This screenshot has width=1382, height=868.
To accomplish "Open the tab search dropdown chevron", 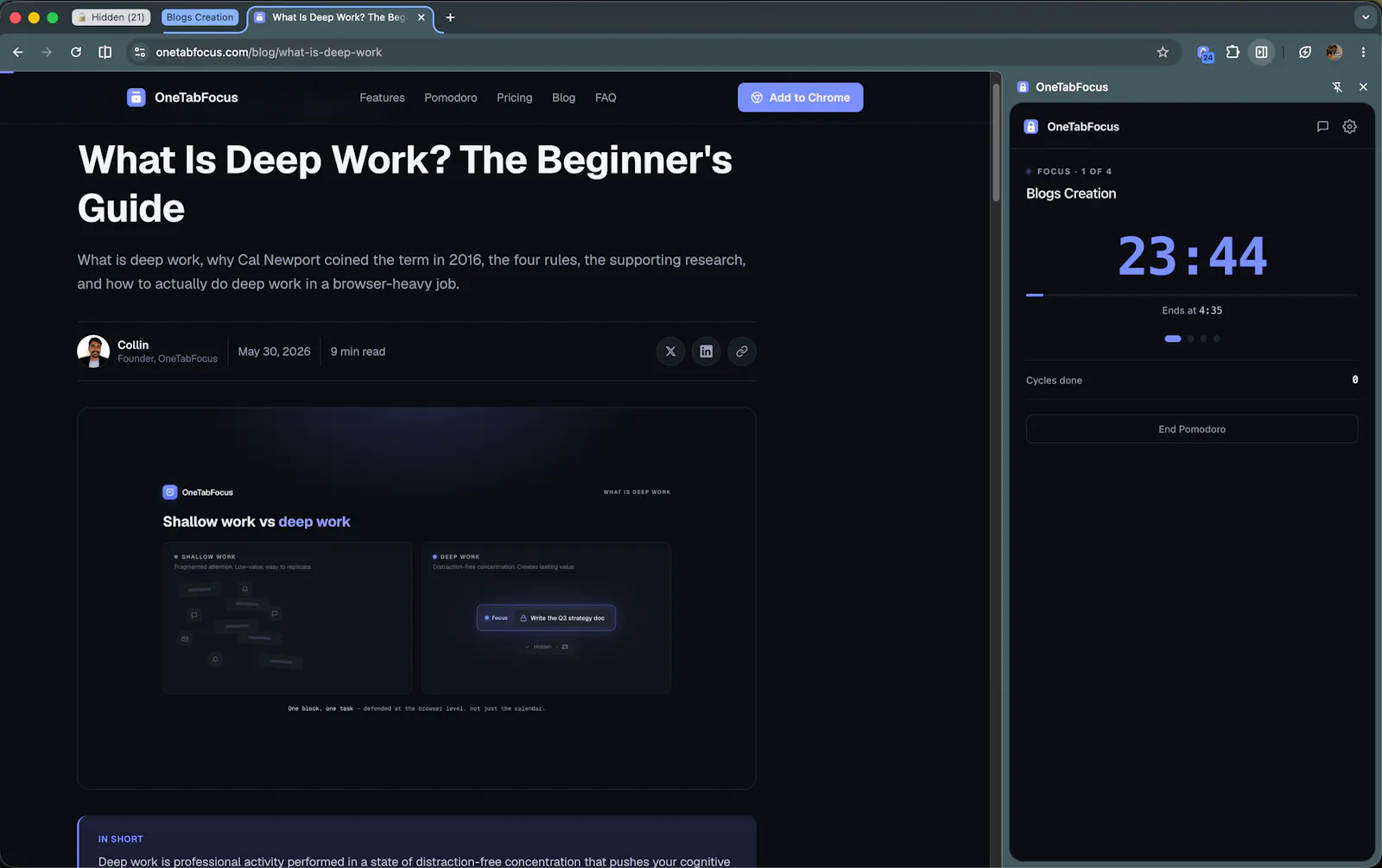I will click(1366, 17).
